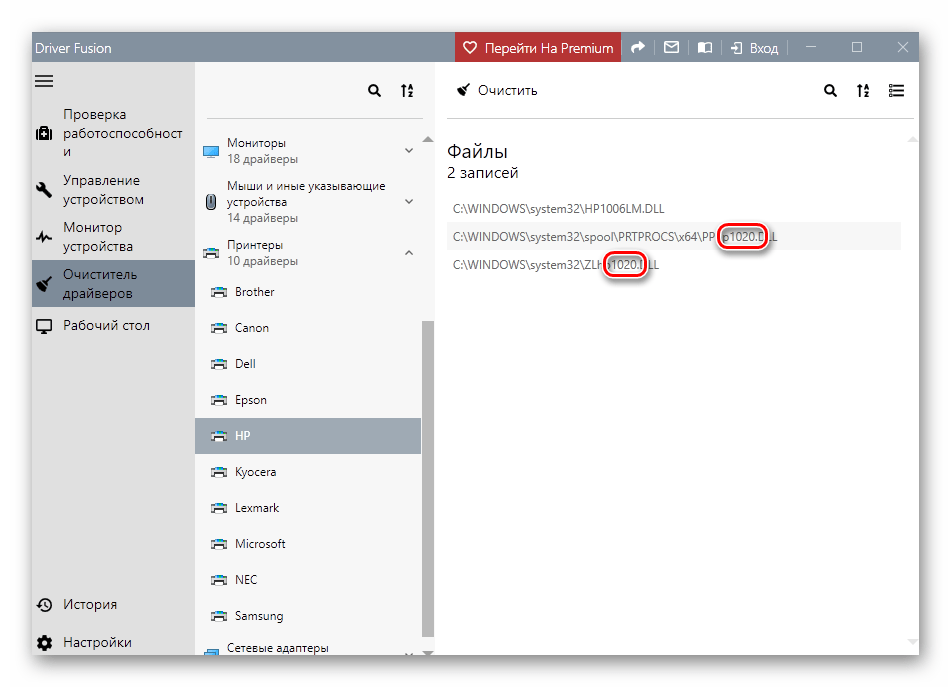Expand Мыши и иные указывающие устройства
Image resolution: width=951 pixels, height=687 pixels.
tap(408, 202)
